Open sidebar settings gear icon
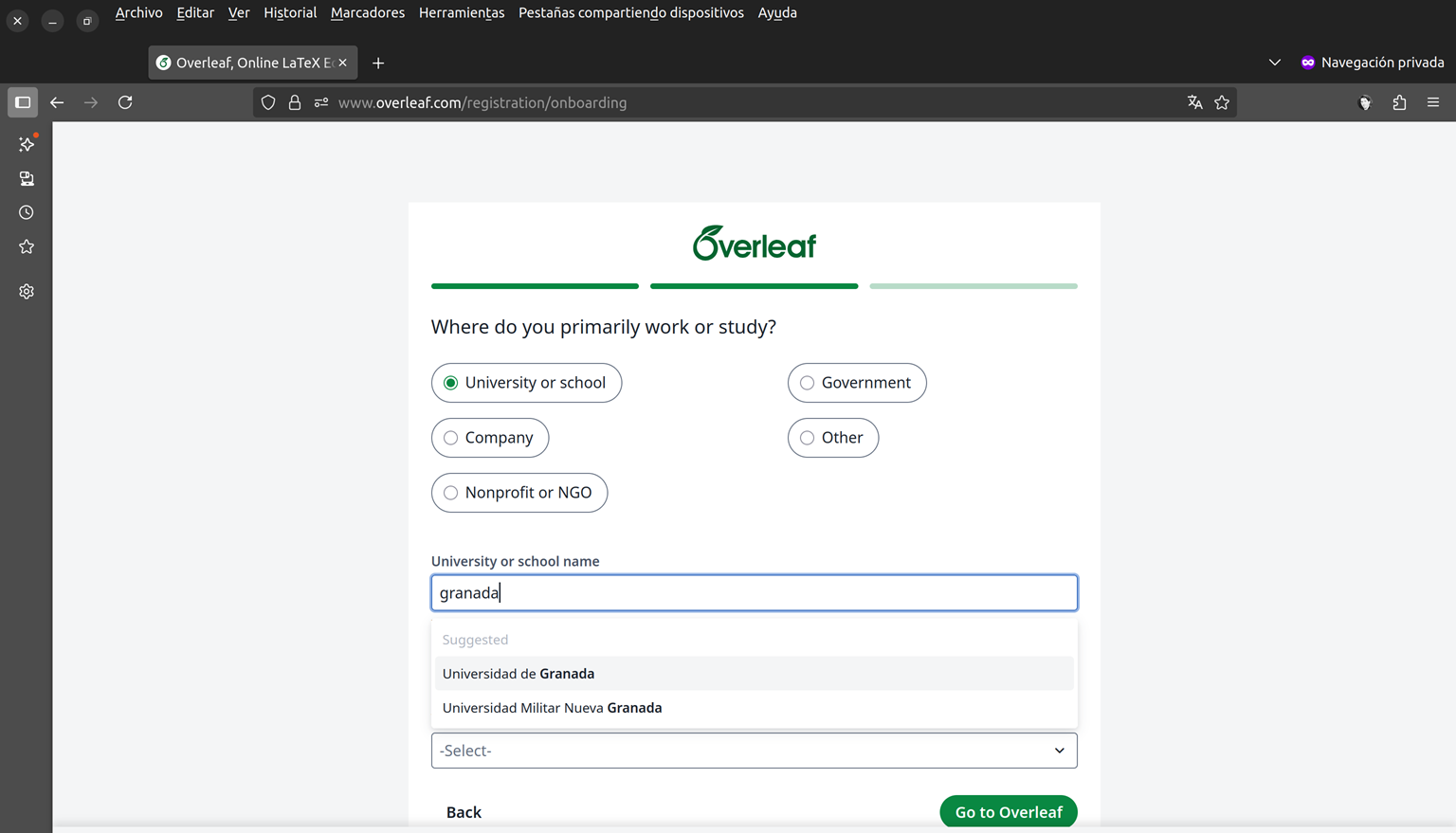Viewport: 1456px width, 833px height. [27, 292]
